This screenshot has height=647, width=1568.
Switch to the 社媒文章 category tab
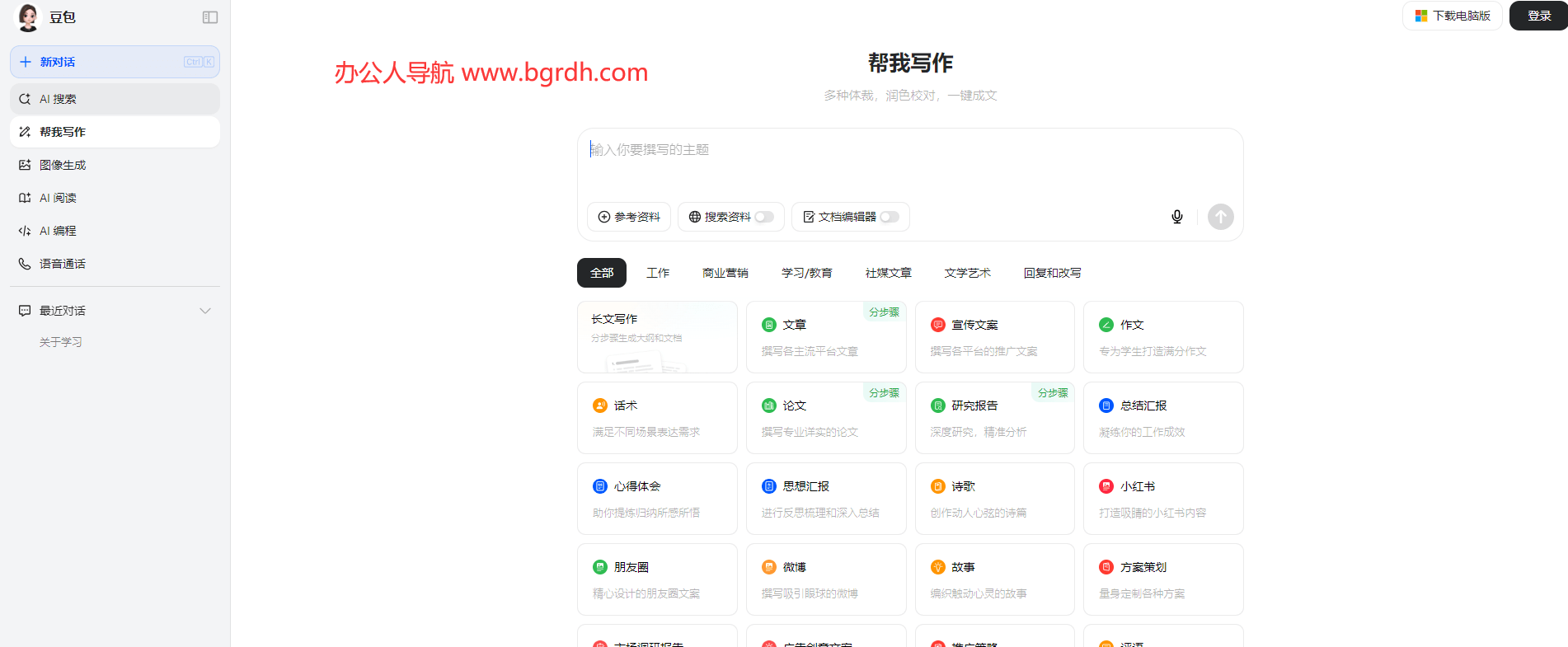(889, 273)
